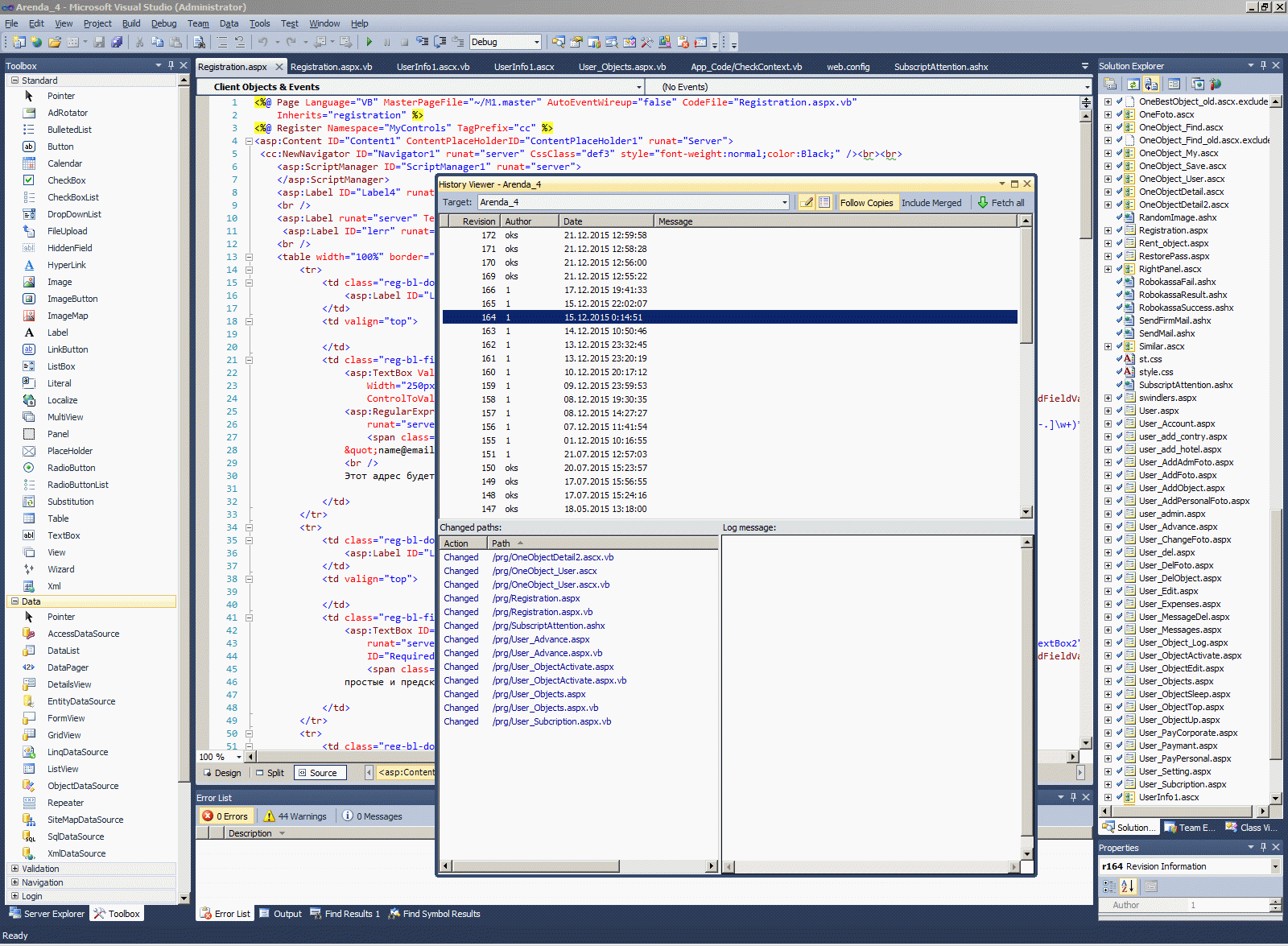Toggle the 0 Errors filter
Viewport: 1288px width, 946px height.
coord(226,816)
